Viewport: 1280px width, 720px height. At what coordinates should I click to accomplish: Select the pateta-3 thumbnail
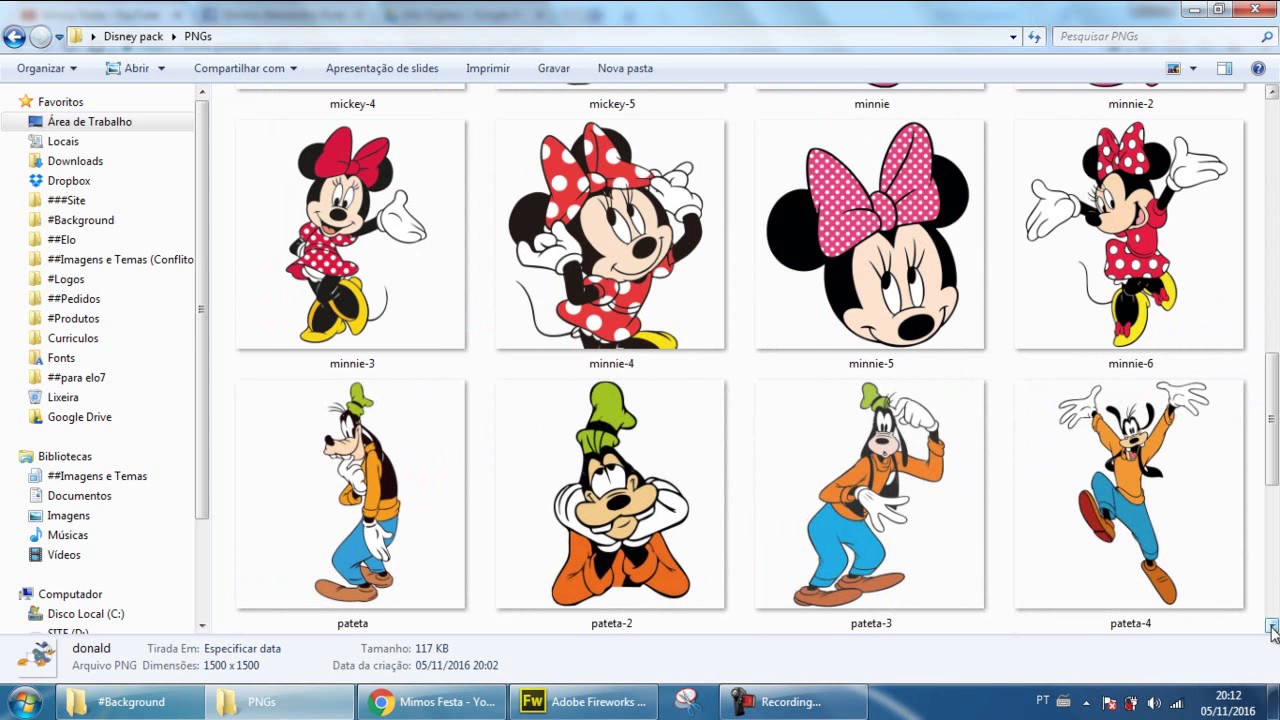[870, 494]
